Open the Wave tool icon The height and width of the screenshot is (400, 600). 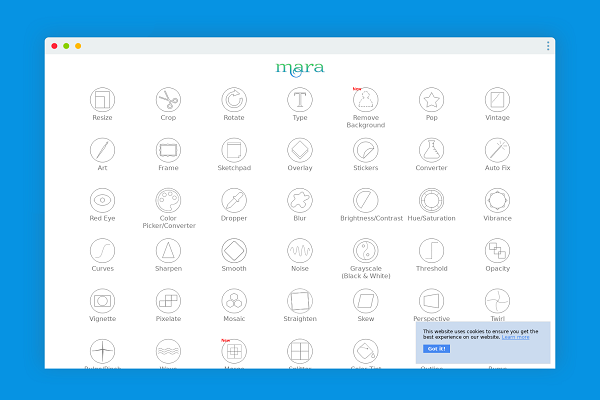coord(168,351)
